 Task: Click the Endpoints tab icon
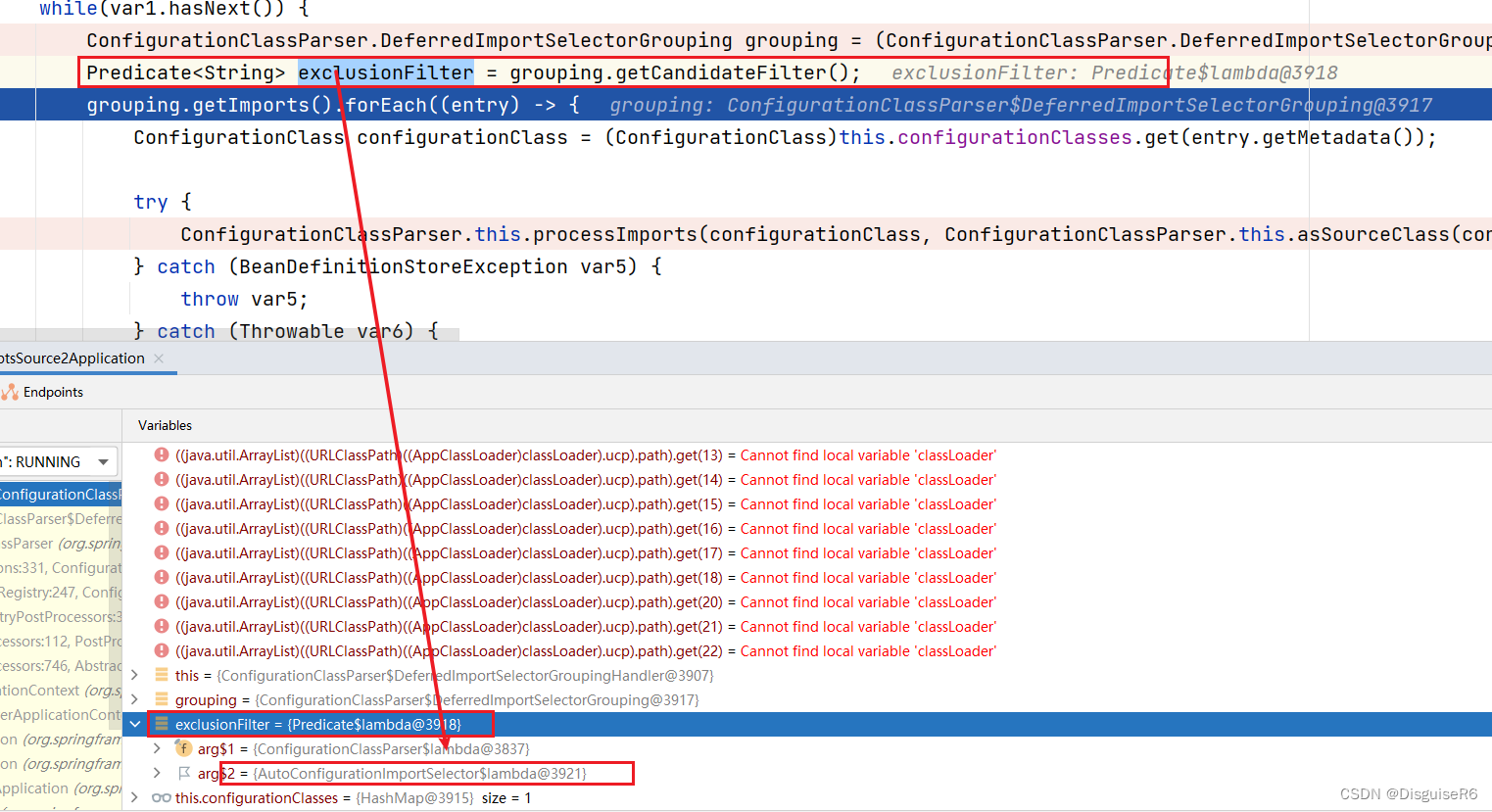(x=10, y=392)
